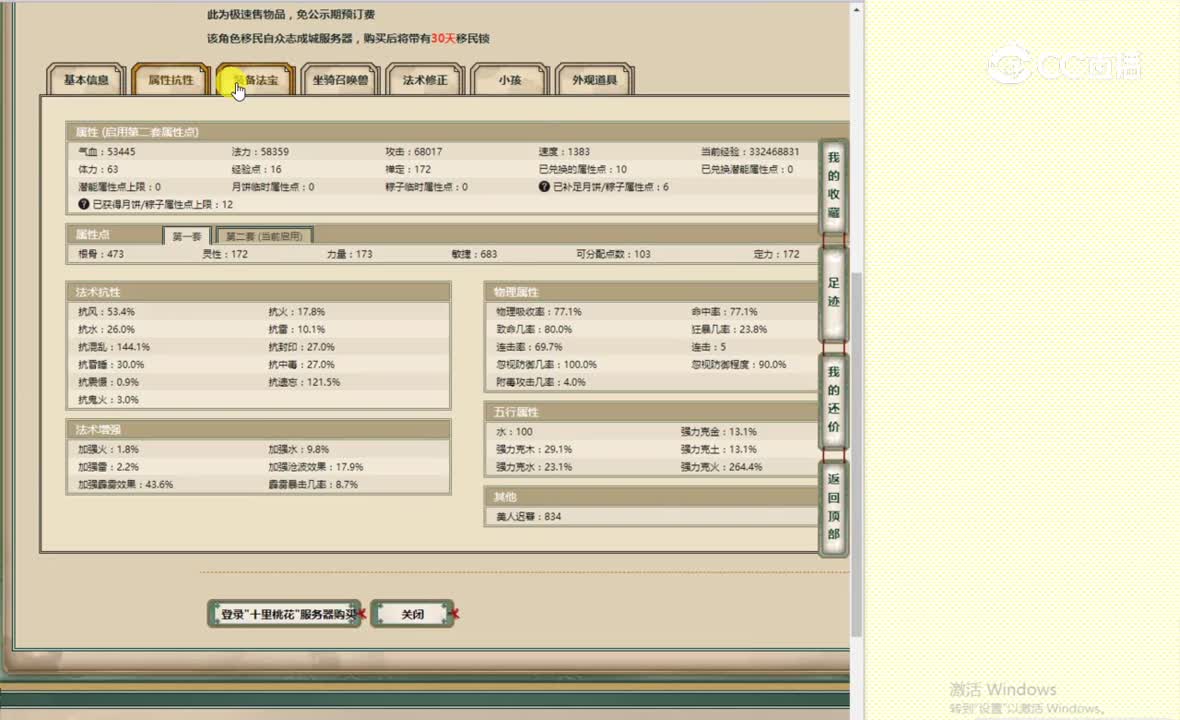Click 加强沧波效果：17.9% entry

point(315,466)
